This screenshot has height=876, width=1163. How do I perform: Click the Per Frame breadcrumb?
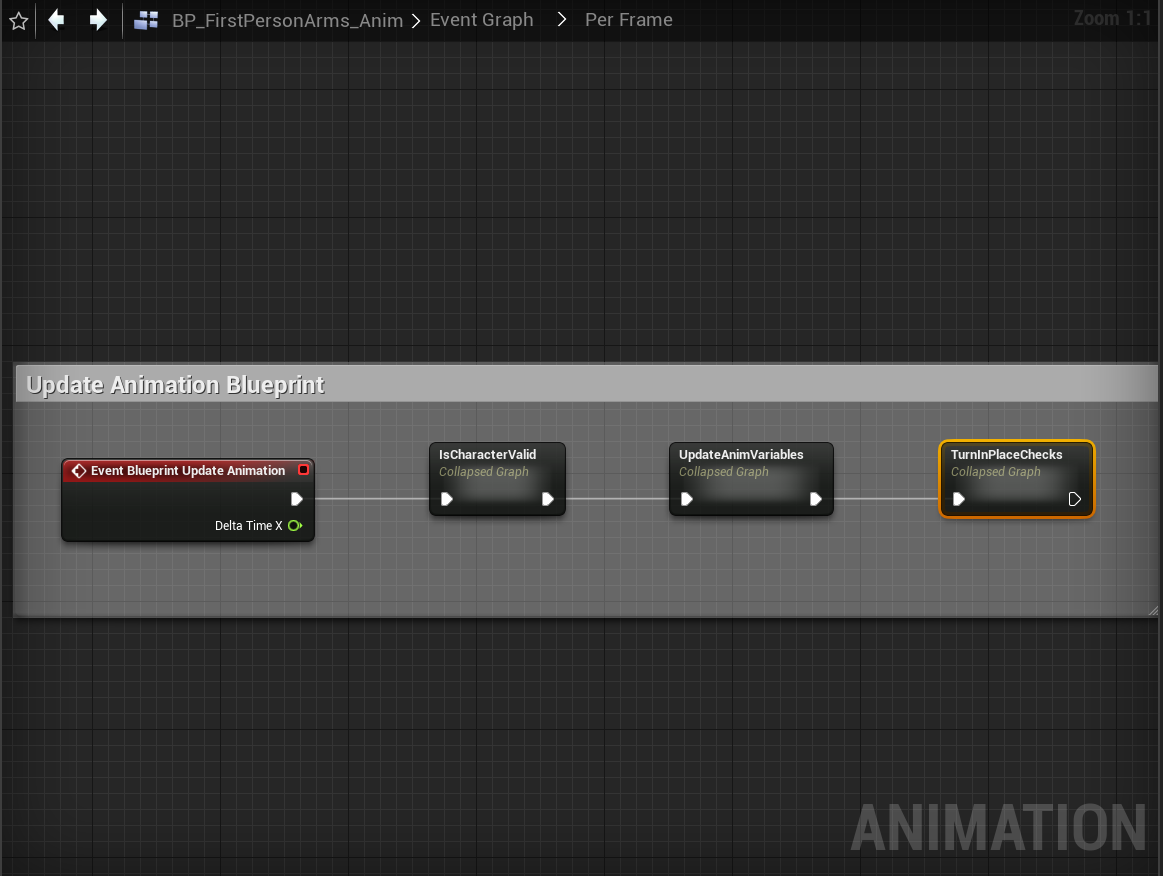[x=628, y=20]
